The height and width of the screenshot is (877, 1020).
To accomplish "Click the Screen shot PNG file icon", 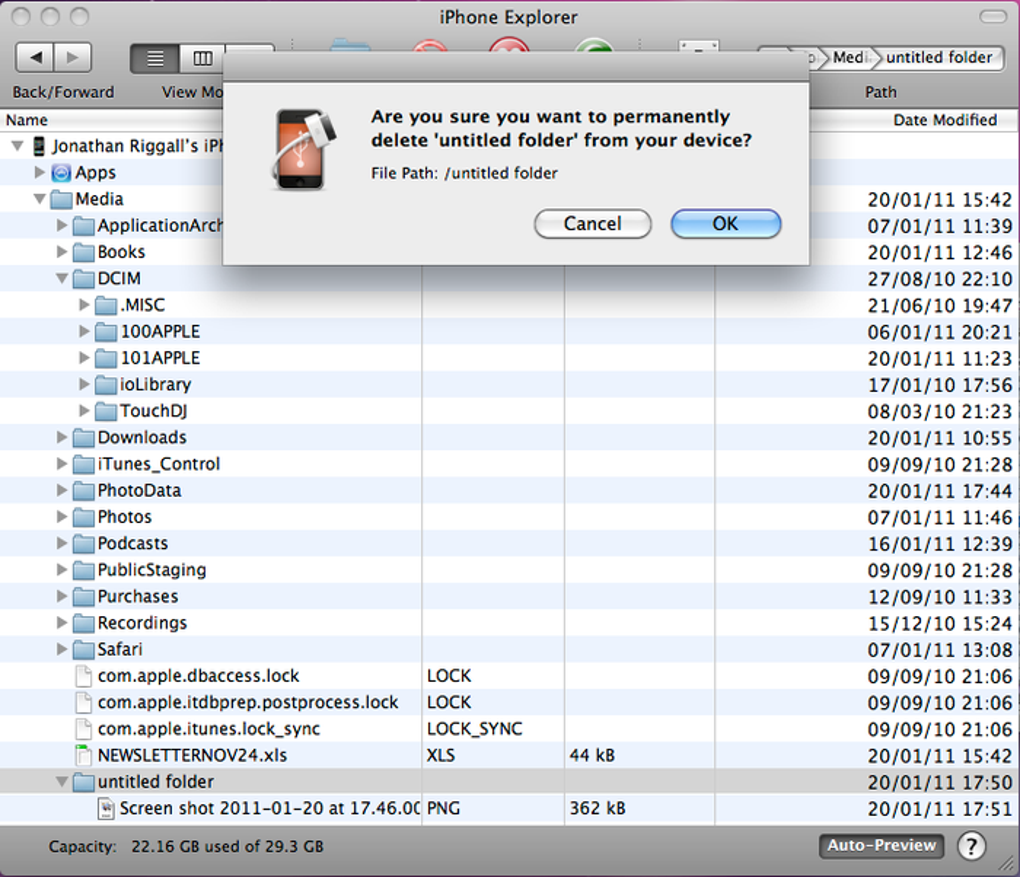I will pyautogui.click(x=105, y=809).
